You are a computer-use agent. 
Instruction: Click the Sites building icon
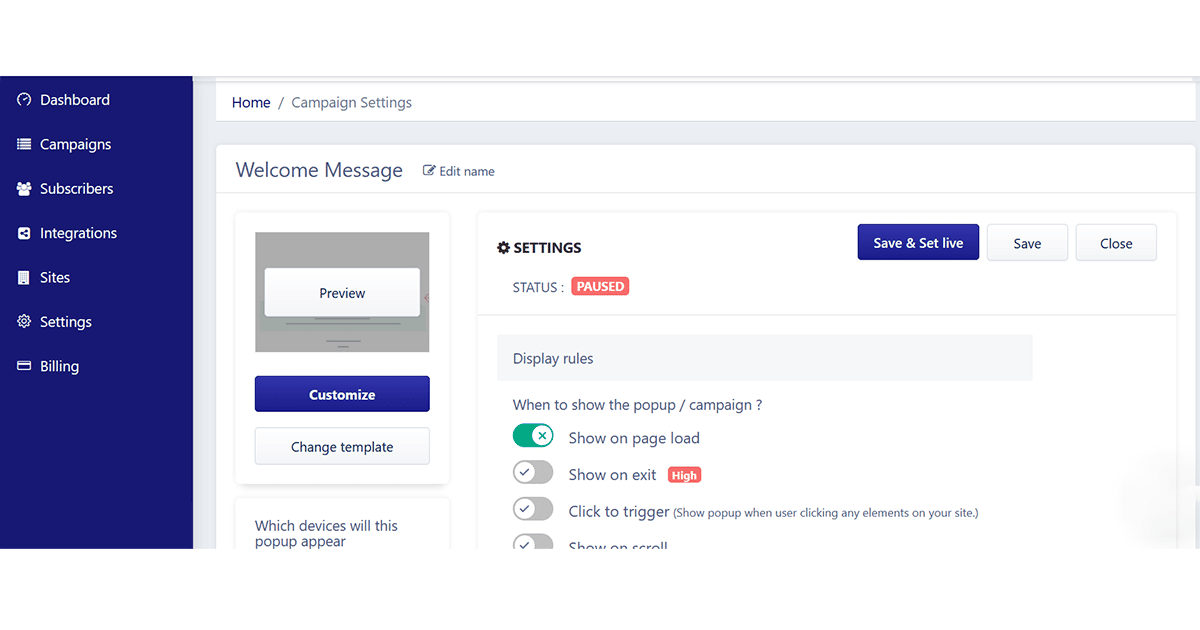(x=24, y=278)
